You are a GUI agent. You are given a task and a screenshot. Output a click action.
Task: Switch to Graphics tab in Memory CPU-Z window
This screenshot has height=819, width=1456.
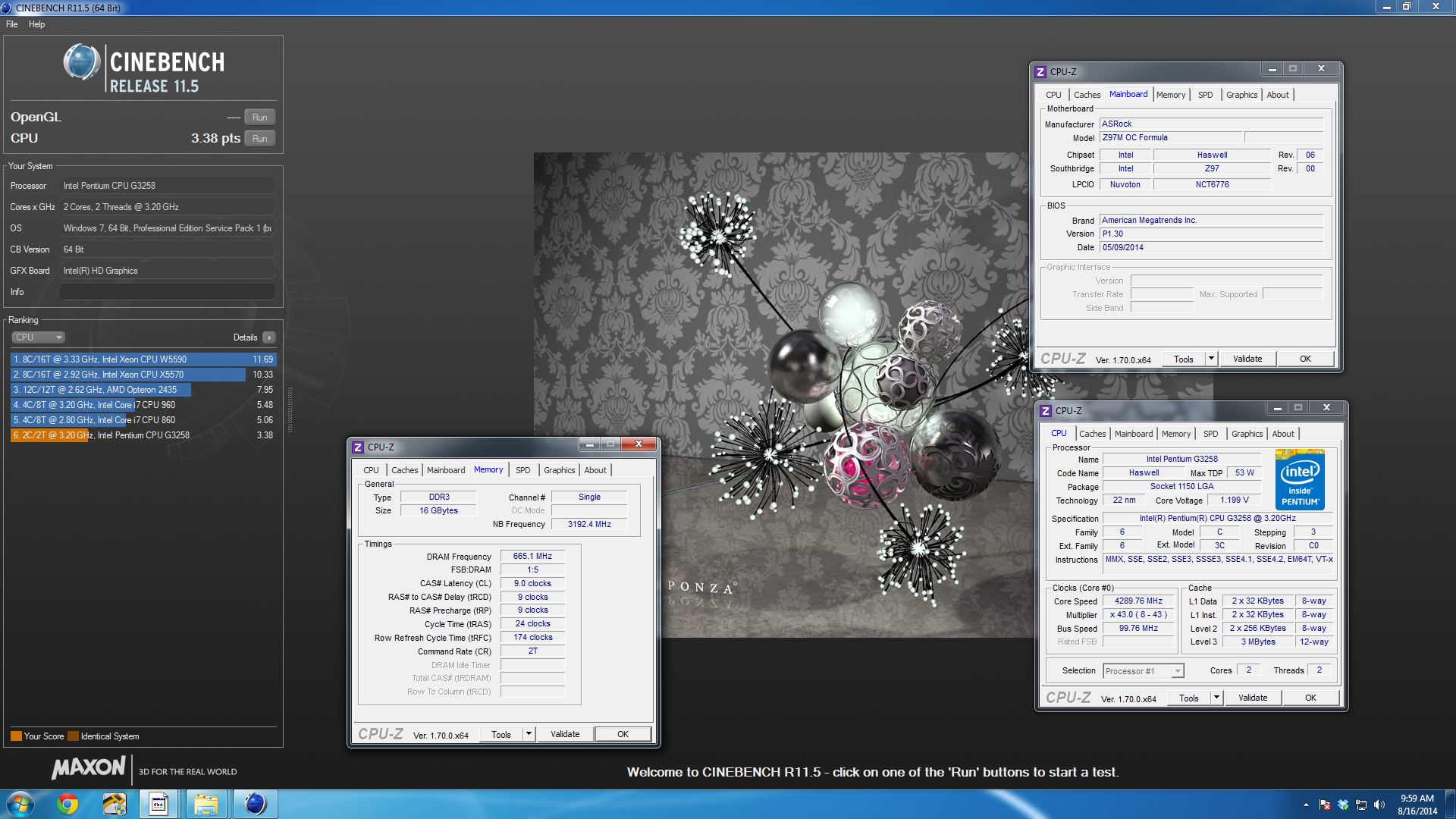[560, 470]
